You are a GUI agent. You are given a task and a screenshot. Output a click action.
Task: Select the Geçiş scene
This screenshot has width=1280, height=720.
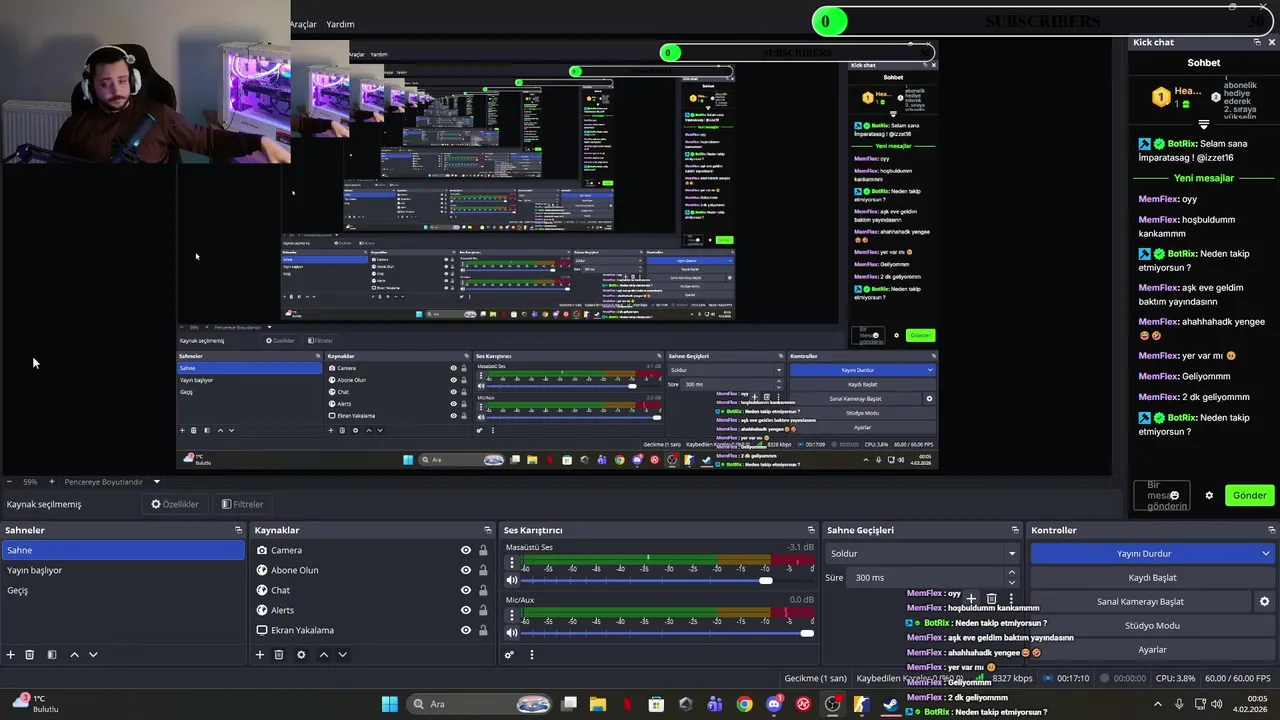[123, 590]
